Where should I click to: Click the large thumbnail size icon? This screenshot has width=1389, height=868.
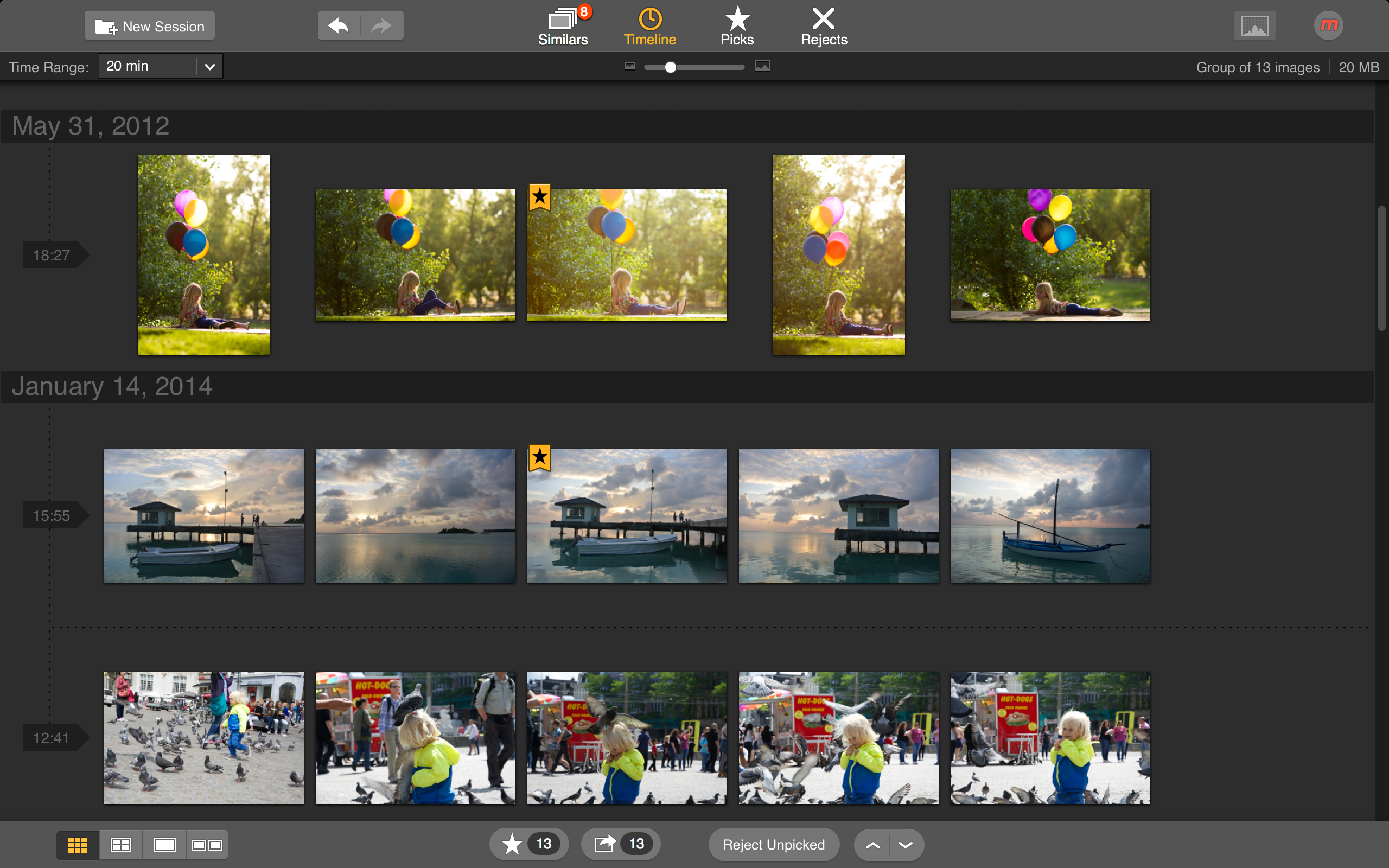tap(762, 67)
